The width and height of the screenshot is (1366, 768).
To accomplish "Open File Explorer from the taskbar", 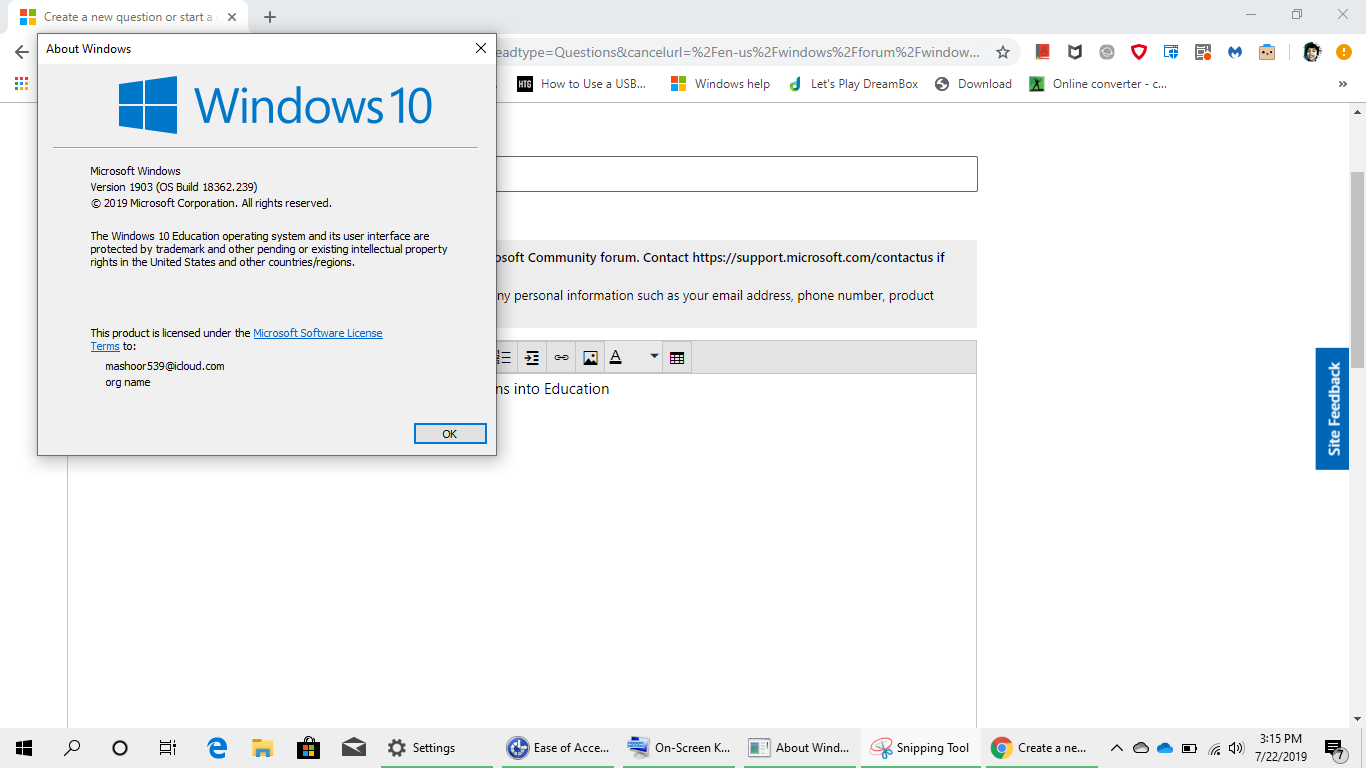I will coord(262,748).
